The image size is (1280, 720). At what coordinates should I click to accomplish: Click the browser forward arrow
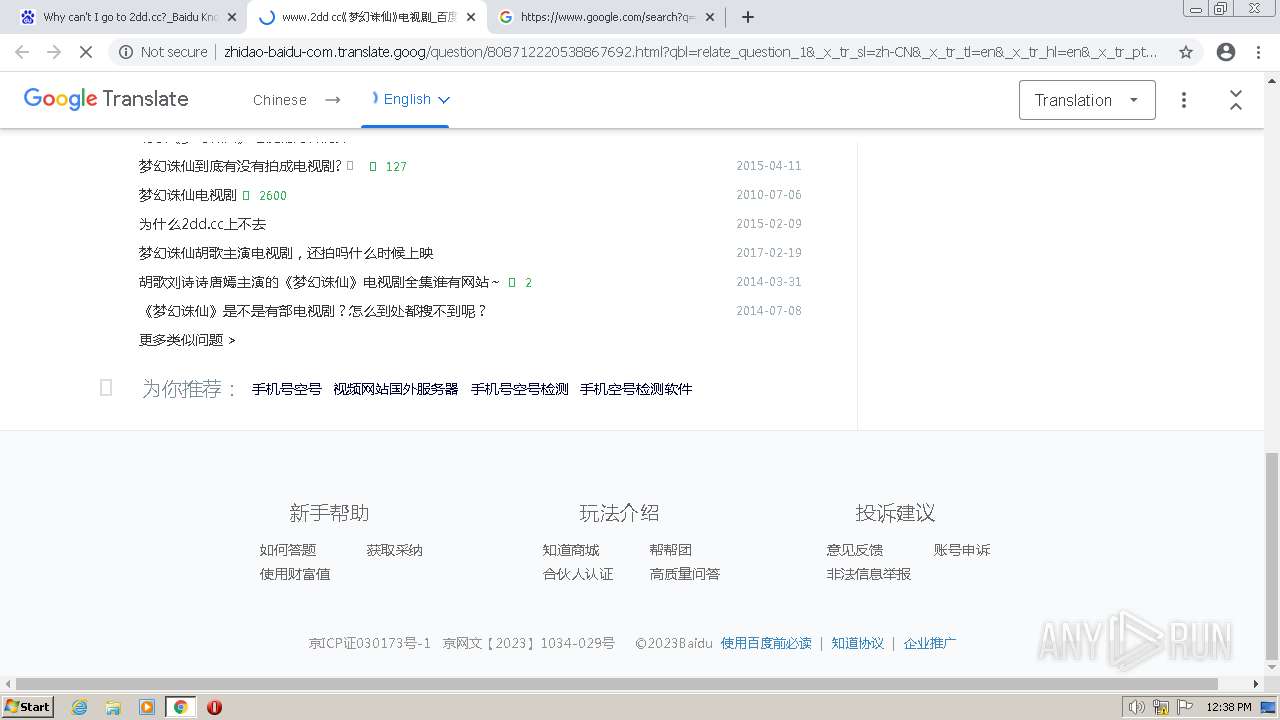click(54, 52)
